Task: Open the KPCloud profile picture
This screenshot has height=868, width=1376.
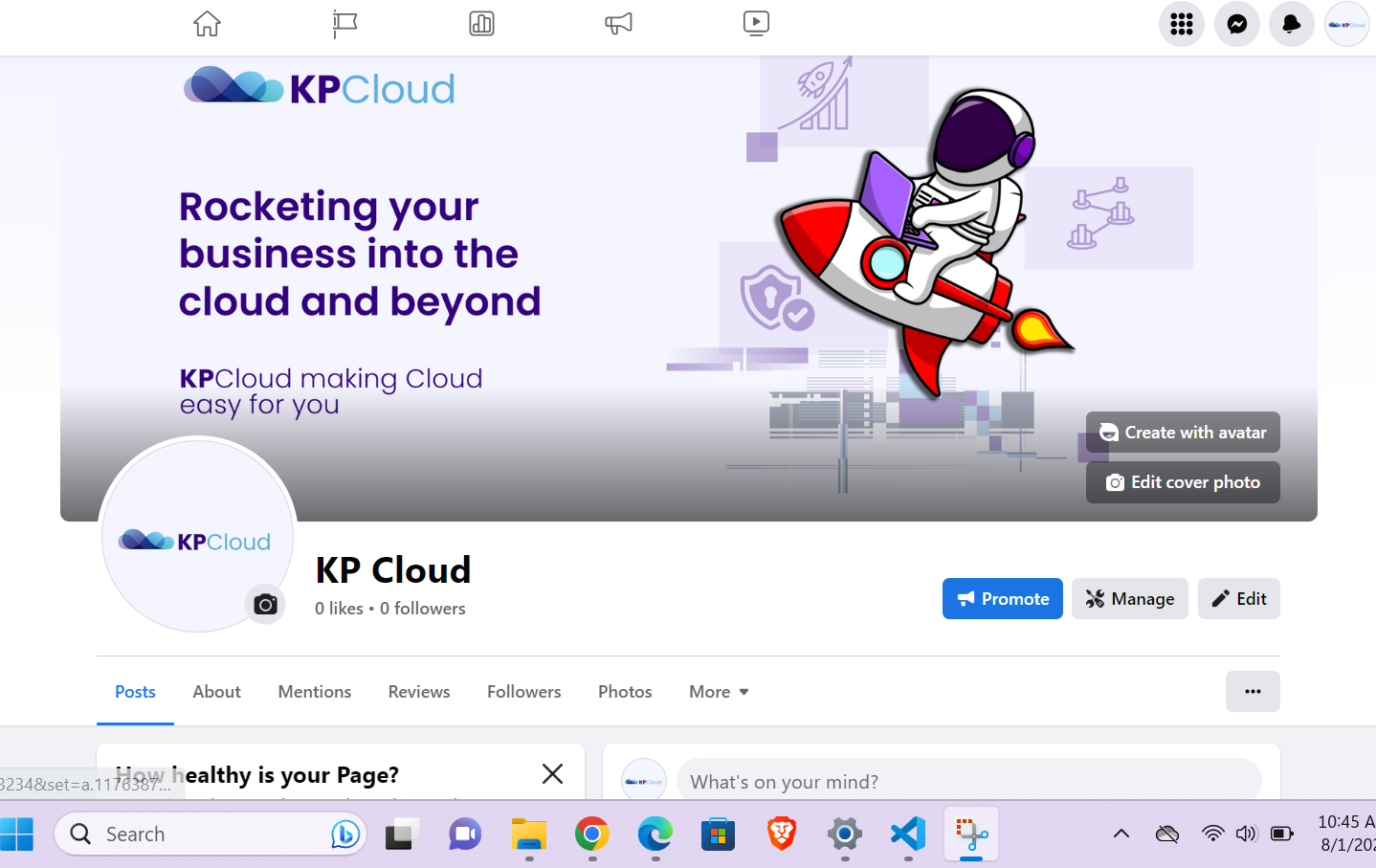Action: coord(197,535)
